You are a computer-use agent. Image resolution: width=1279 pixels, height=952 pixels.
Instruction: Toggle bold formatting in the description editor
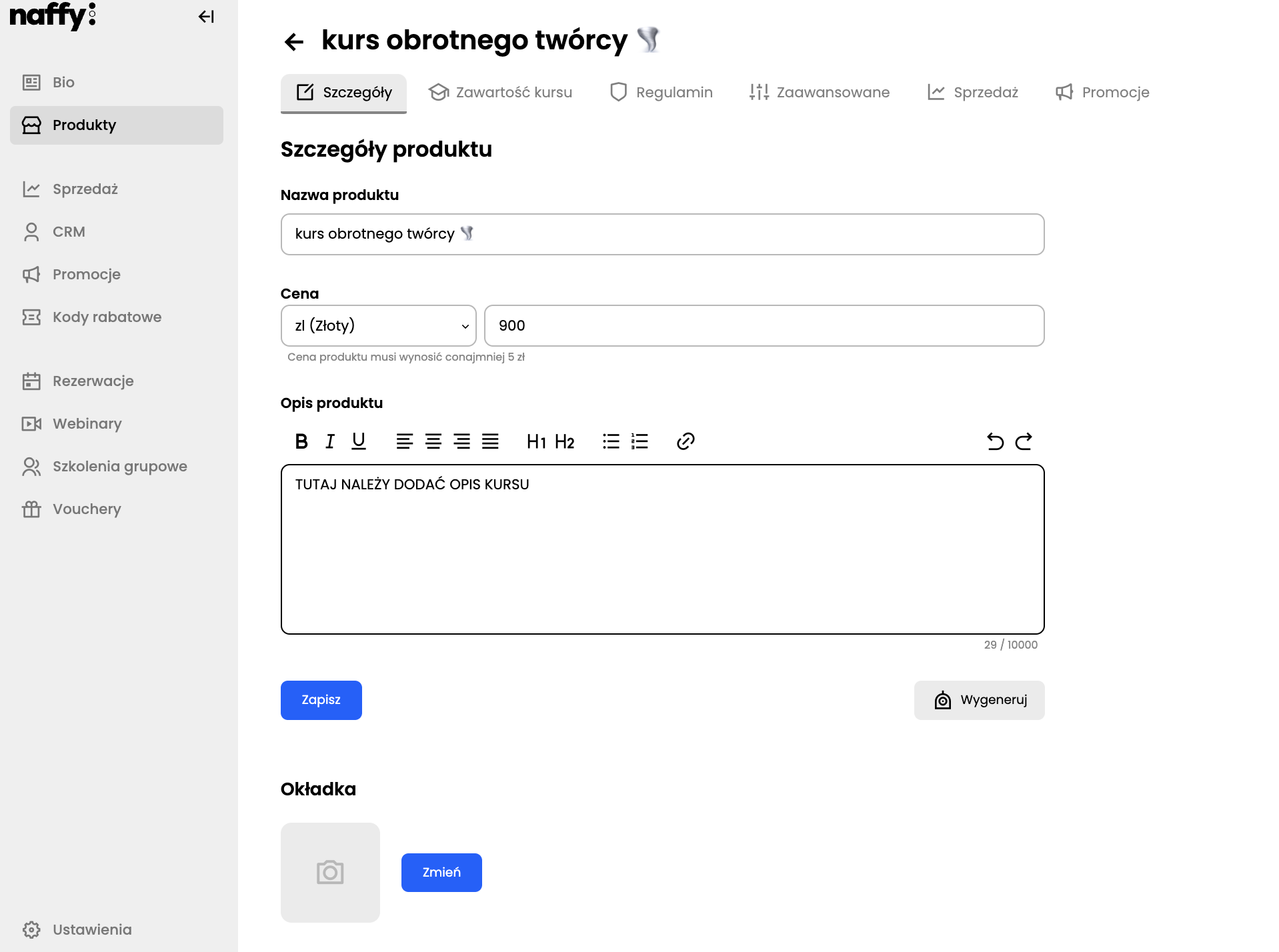point(301,441)
